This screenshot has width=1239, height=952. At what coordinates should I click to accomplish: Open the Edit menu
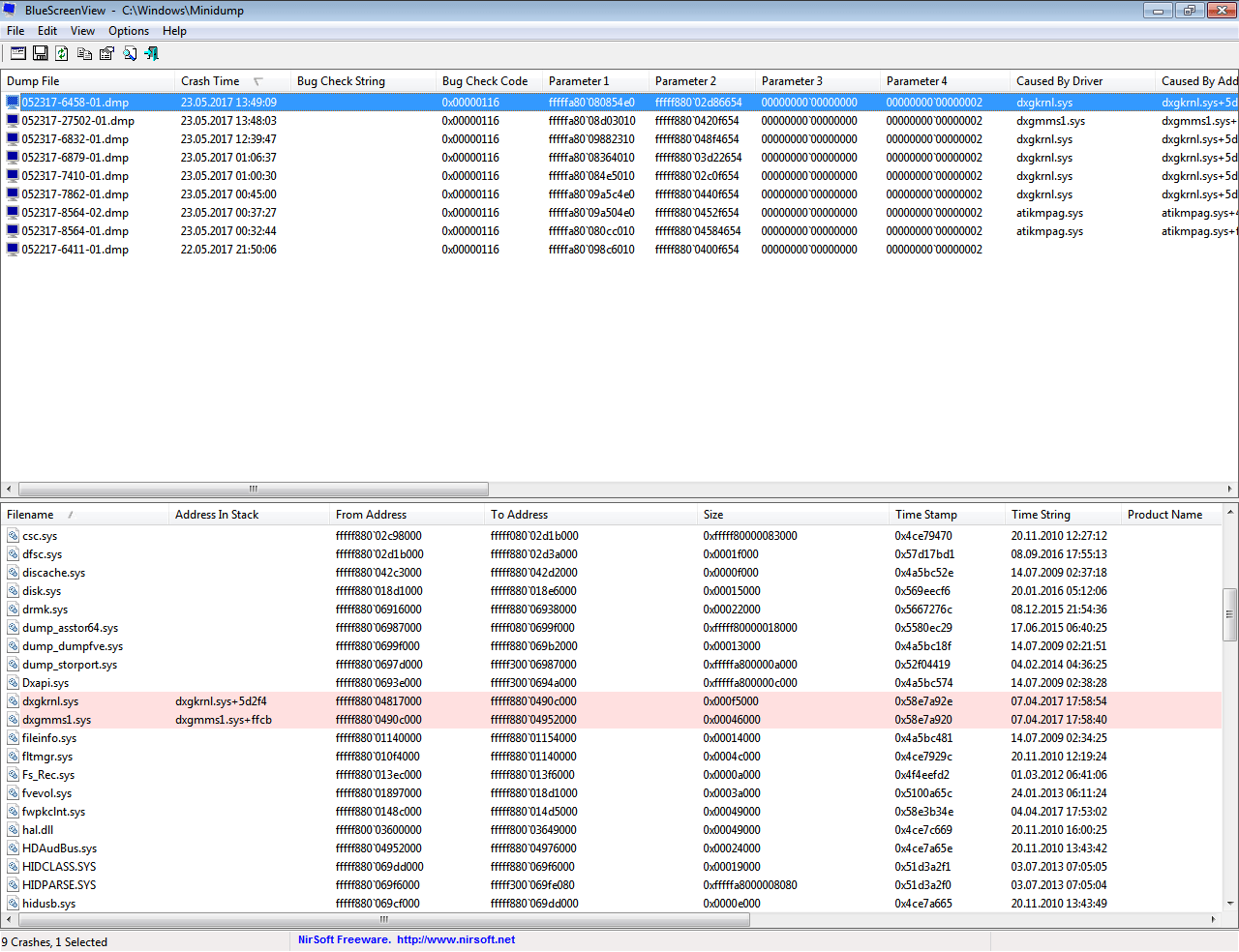(47, 31)
